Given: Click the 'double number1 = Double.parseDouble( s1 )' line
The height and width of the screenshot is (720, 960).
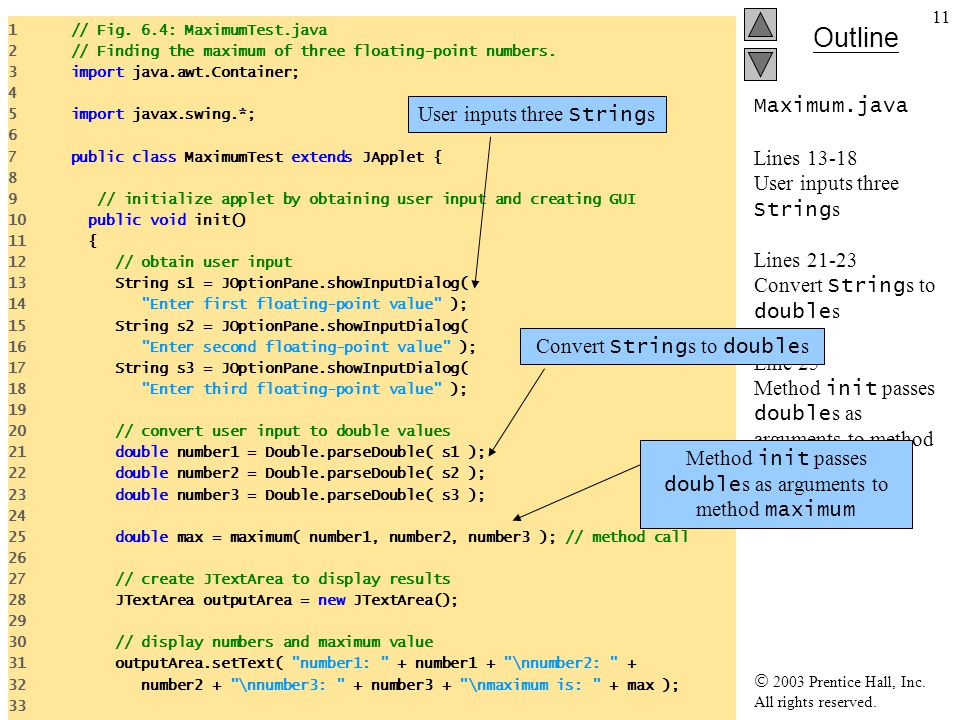Looking at the screenshot, I should point(300,452).
